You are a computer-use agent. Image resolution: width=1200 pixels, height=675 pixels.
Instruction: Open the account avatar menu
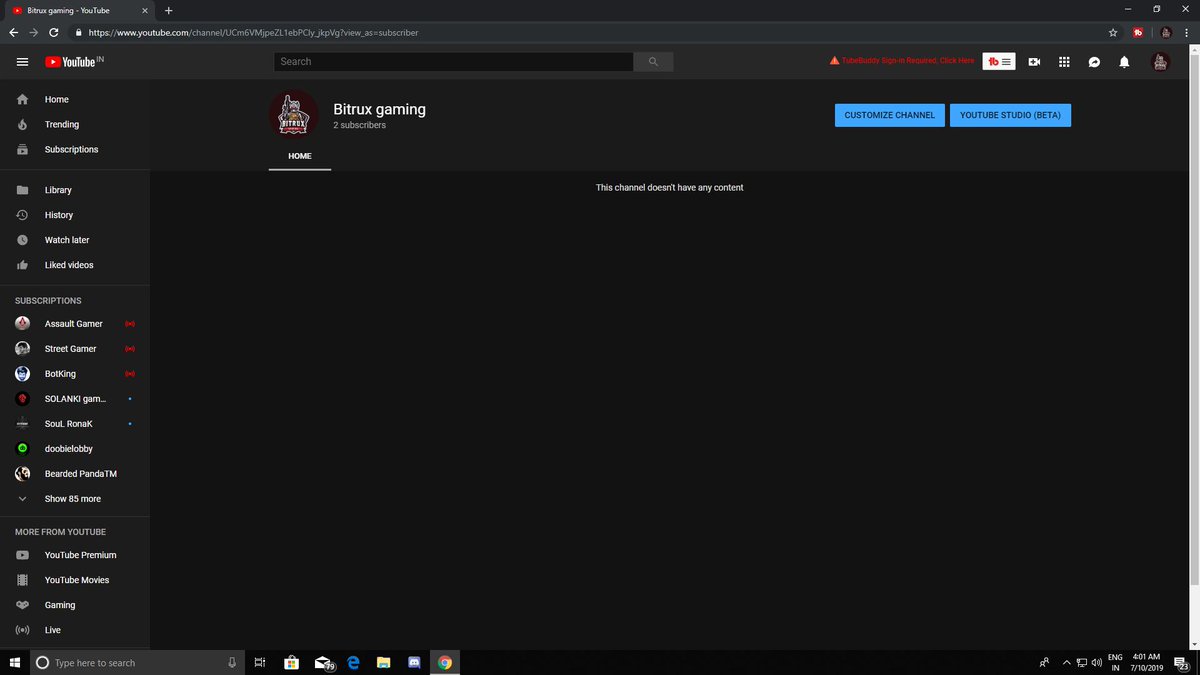pyautogui.click(x=1160, y=62)
